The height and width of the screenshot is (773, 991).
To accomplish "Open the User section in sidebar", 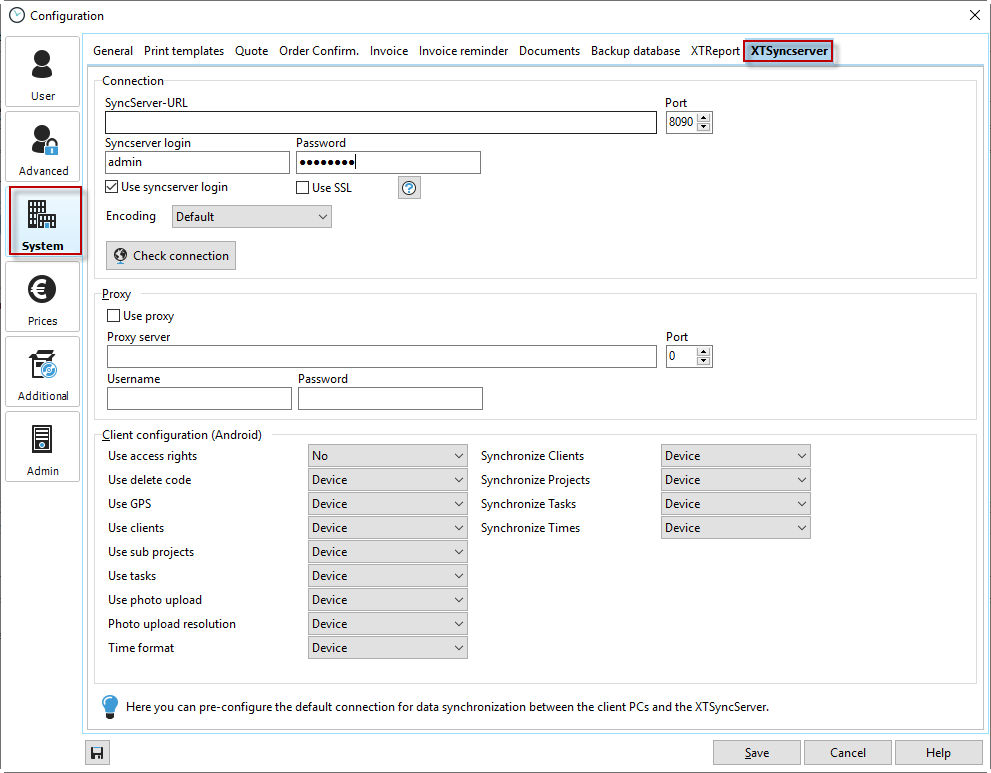I will (x=42, y=72).
